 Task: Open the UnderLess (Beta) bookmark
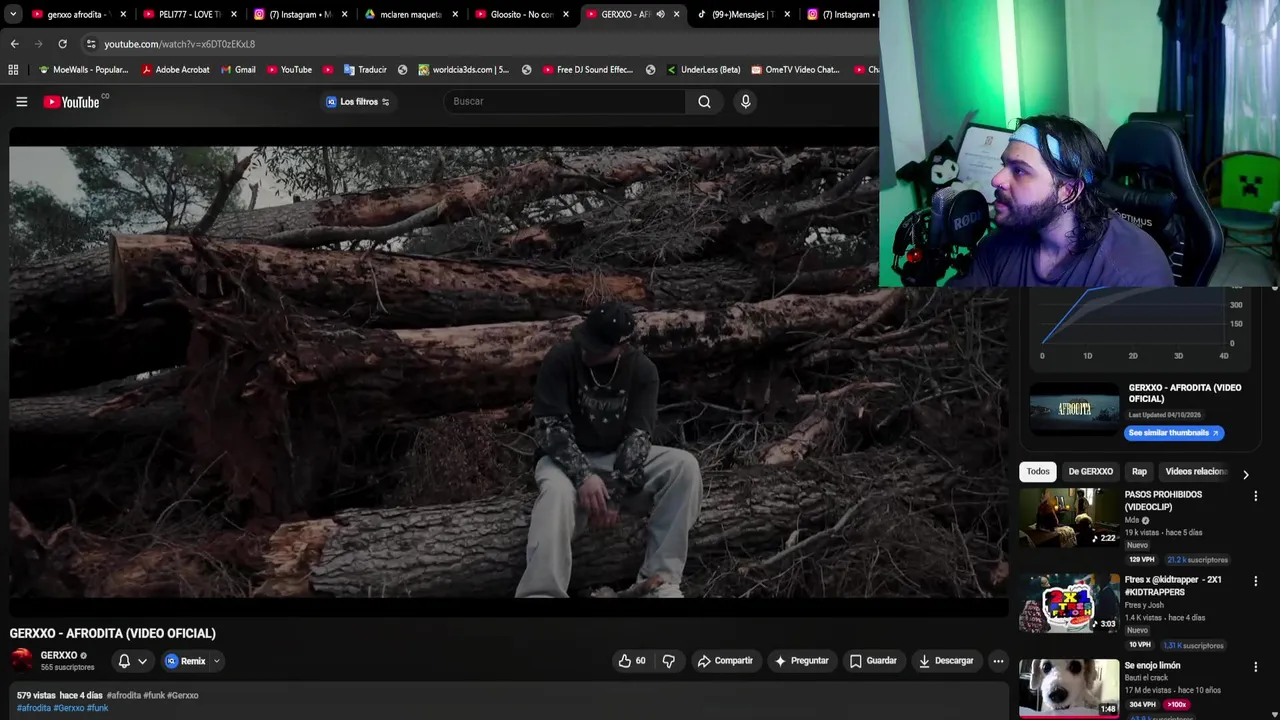703,70
